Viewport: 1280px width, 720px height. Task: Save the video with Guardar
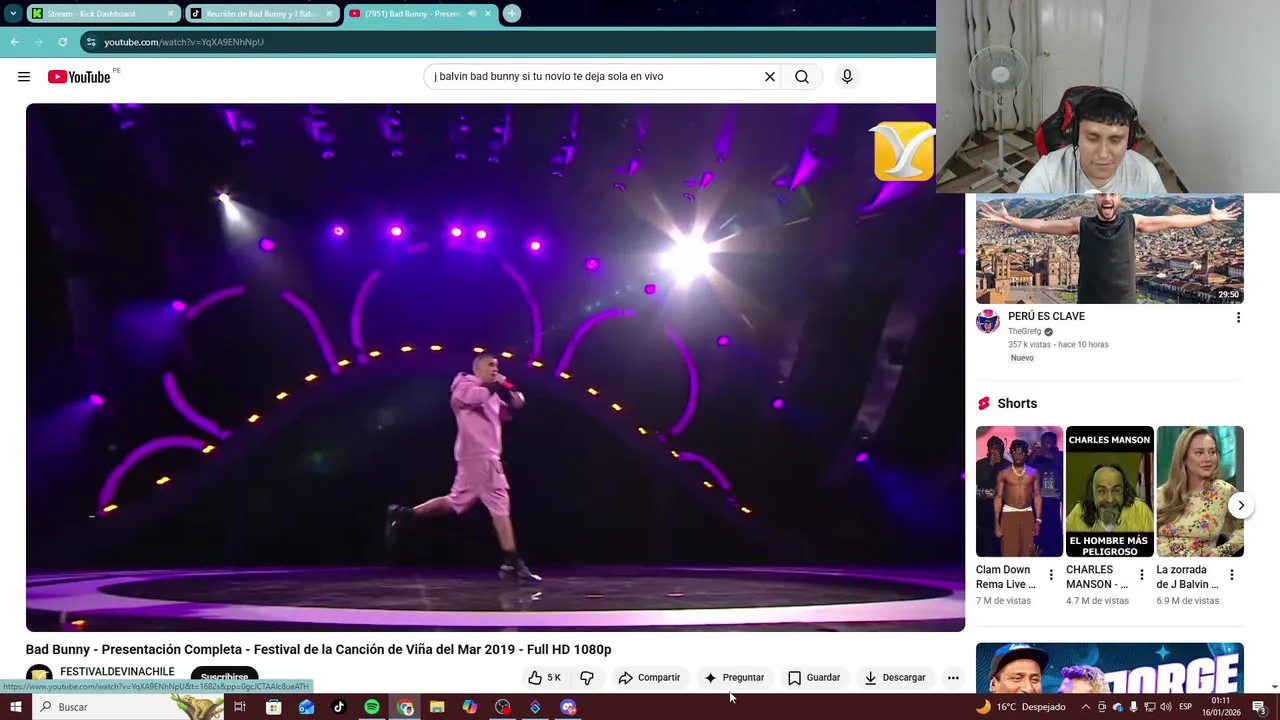814,678
